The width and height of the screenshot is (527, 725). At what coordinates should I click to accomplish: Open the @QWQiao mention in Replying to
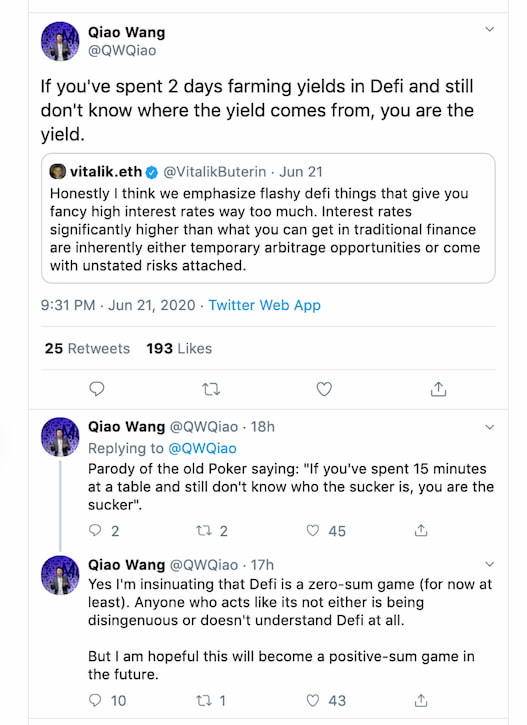(202, 448)
